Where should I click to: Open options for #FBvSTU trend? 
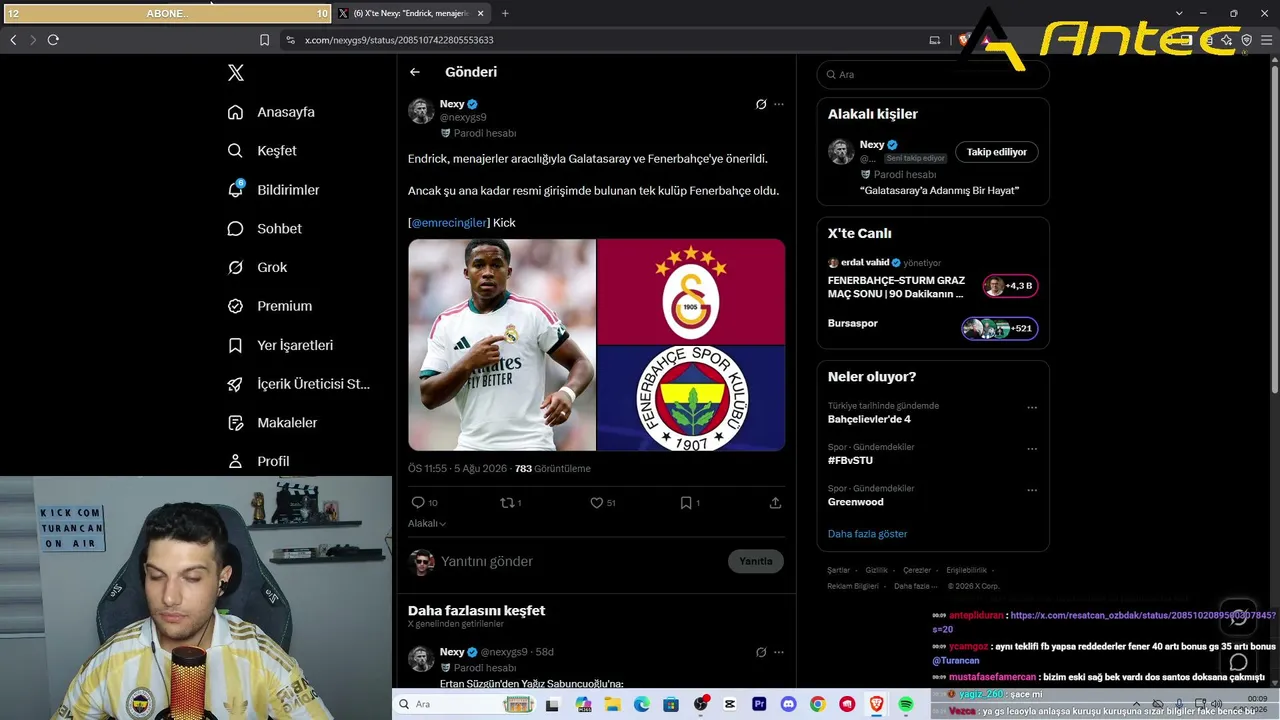pos(1032,449)
